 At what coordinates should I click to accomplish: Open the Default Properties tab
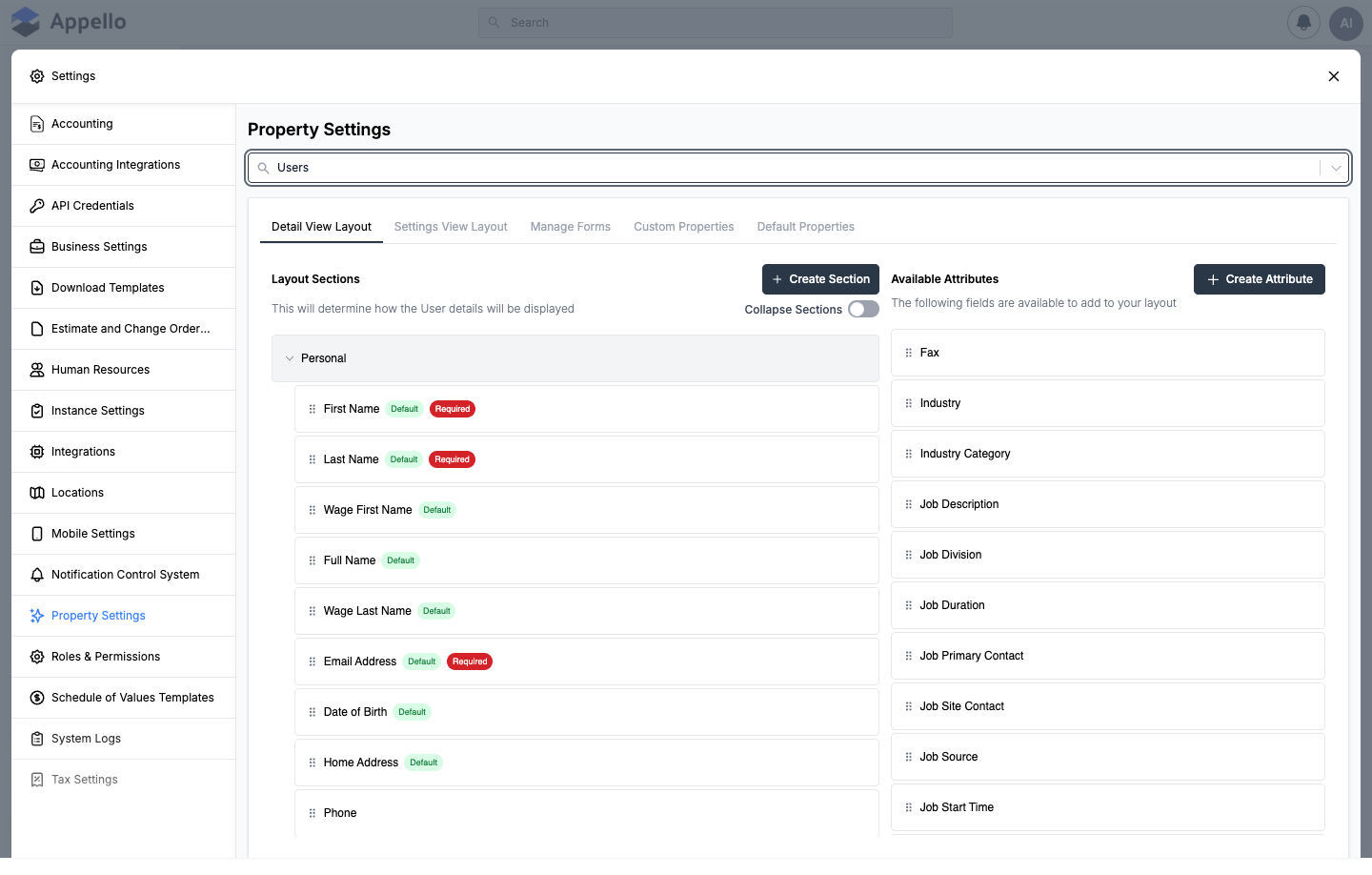pos(806,227)
